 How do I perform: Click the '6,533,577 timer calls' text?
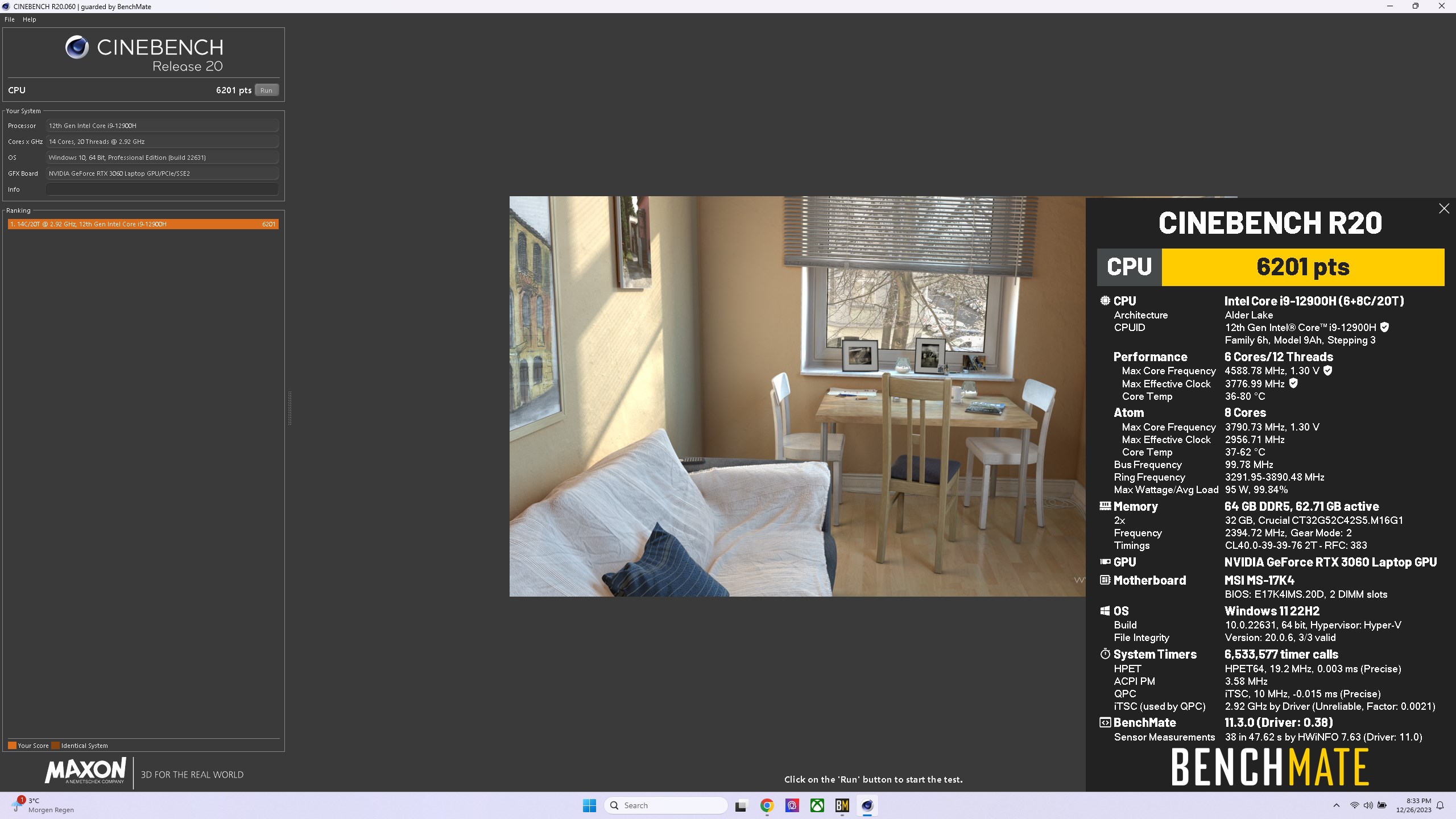click(x=1281, y=654)
